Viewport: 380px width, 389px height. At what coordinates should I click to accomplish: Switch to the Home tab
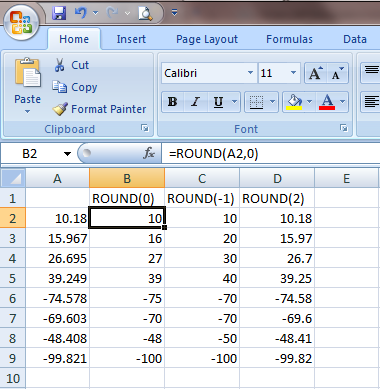click(74, 39)
